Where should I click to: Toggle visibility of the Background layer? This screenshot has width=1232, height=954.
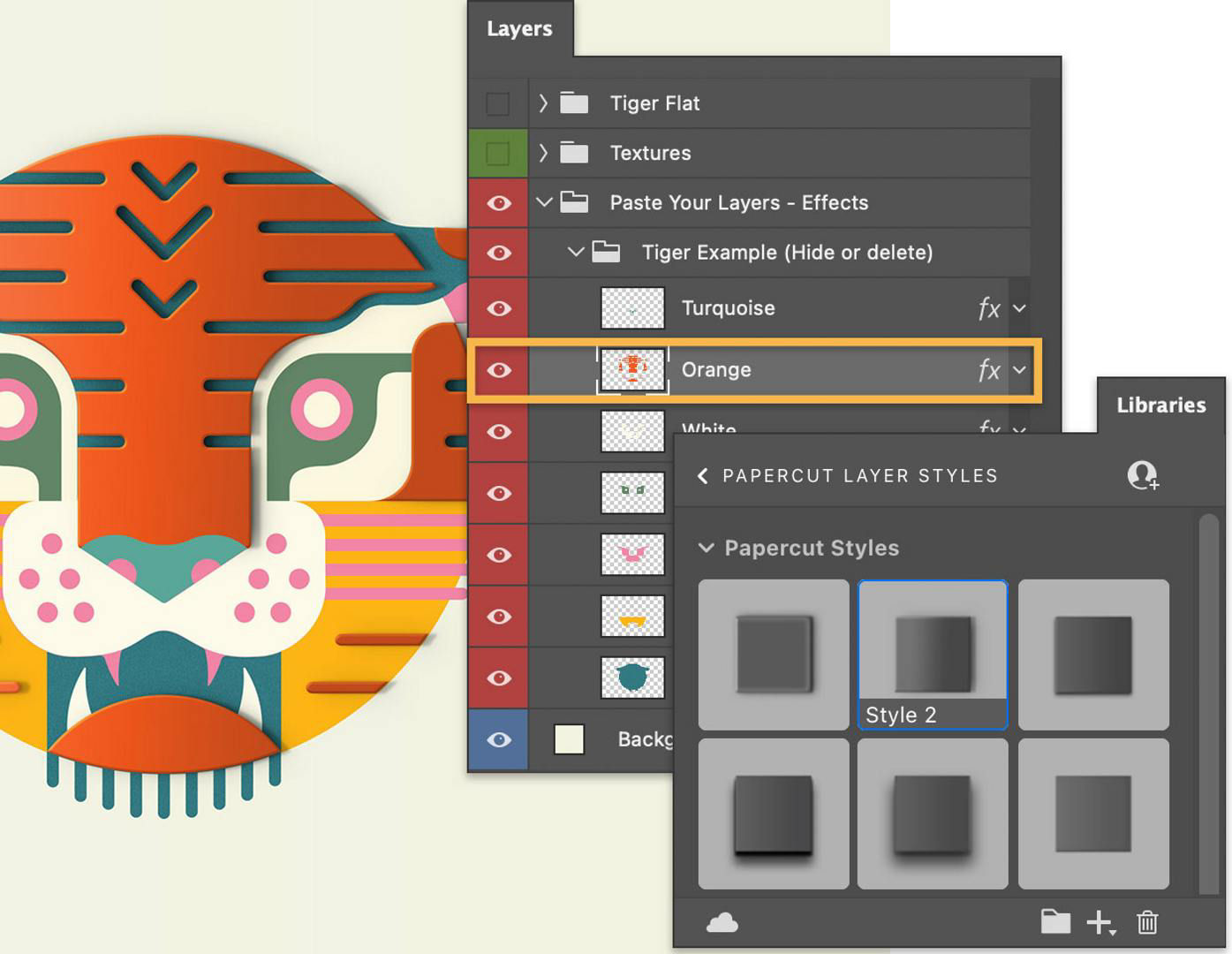[498, 739]
